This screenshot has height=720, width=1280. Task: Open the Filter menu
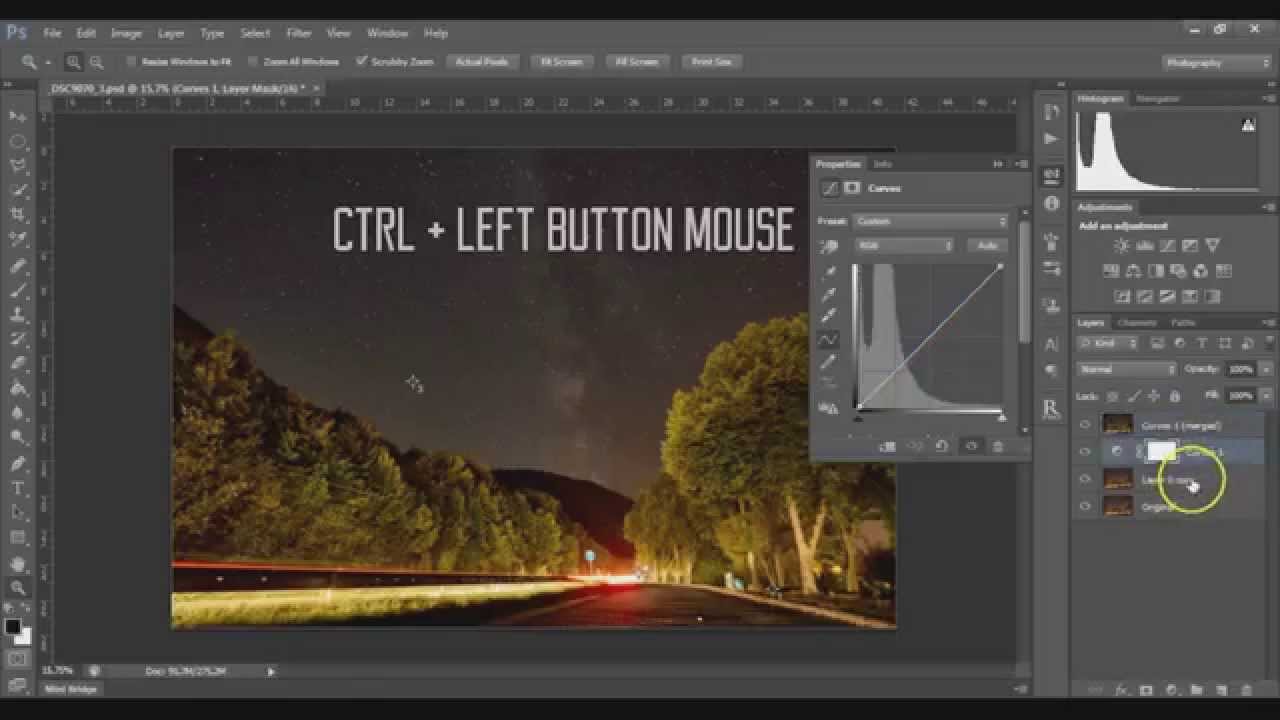coord(299,33)
